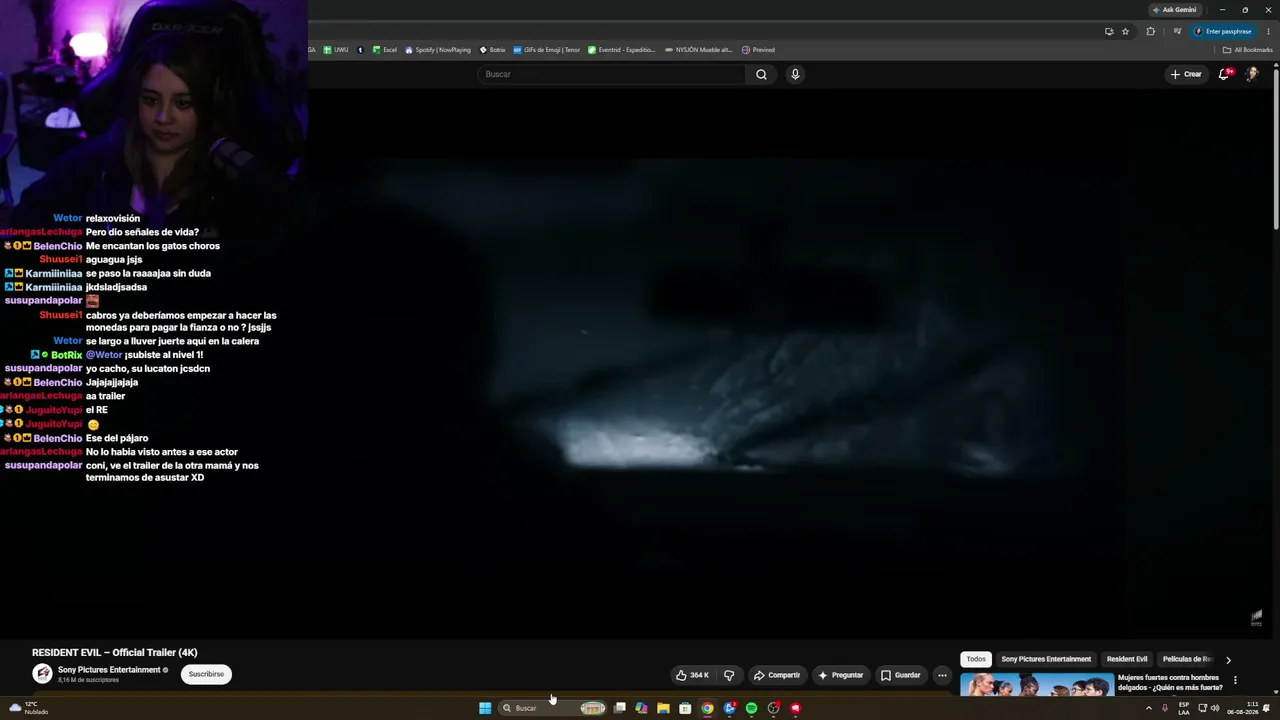Open the Previred bookmark
The width and height of the screenshot is (1280, 720).
758,50
